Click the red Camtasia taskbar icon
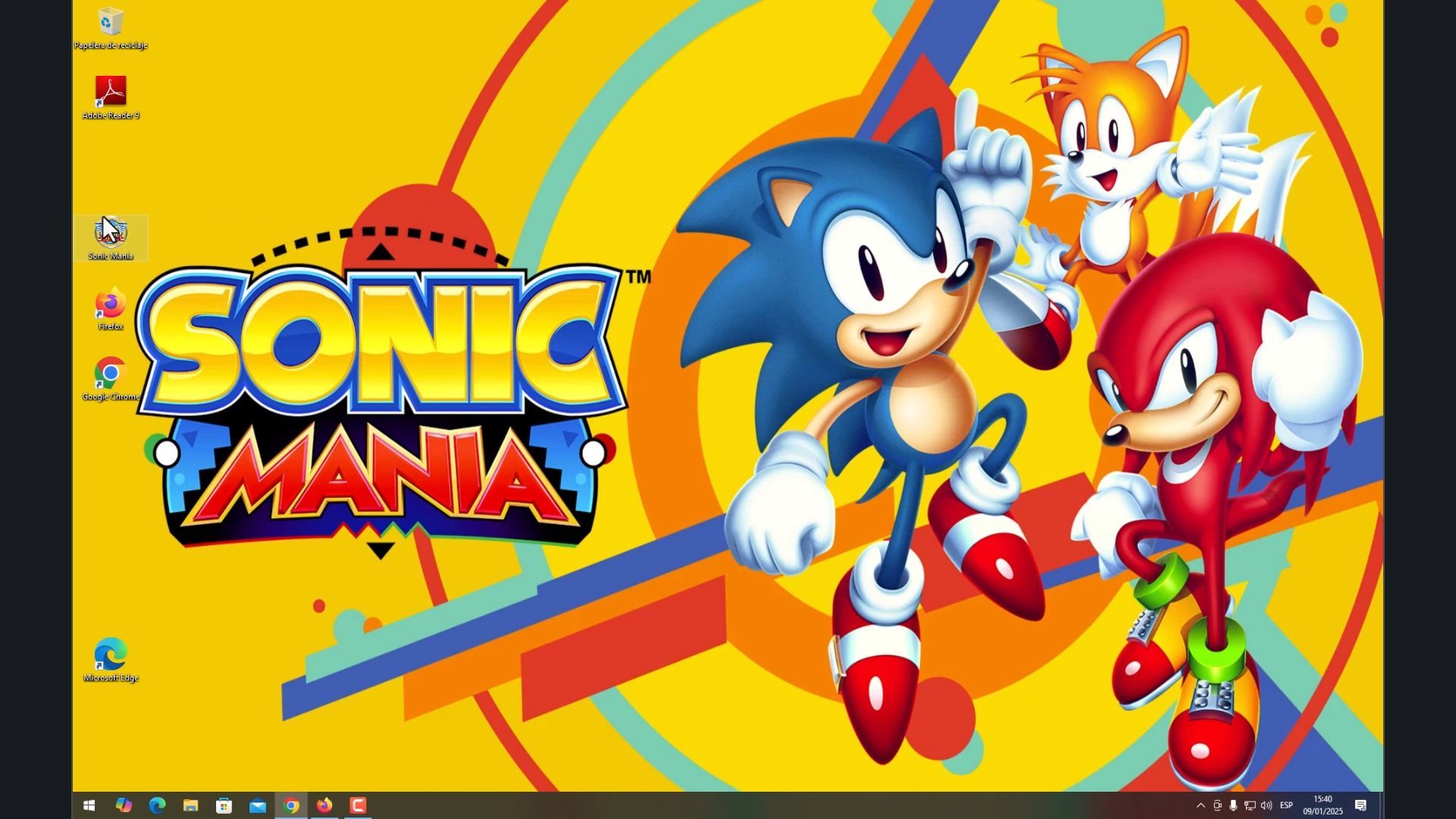1456x819 pixels. click(x=358, y=805)
